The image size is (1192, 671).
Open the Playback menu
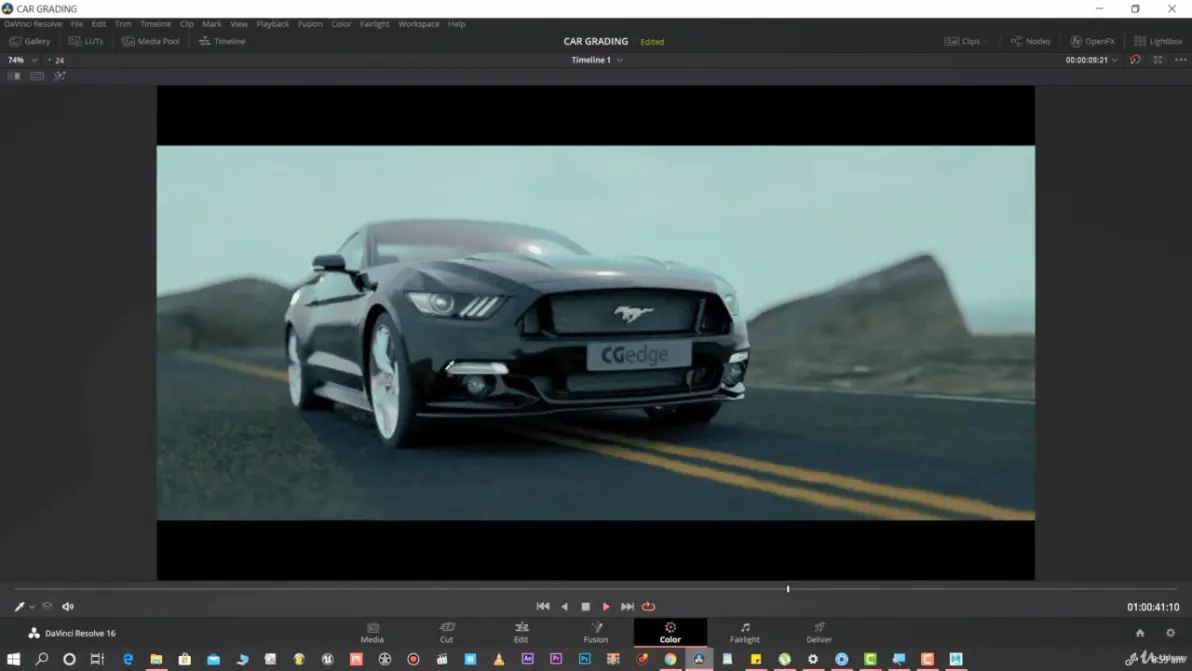[x=272, y=24]
